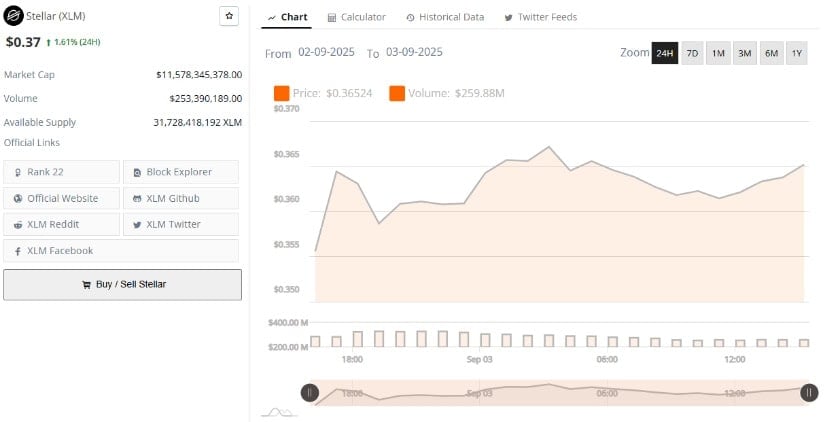
Task: Click the Official Links heading
Action: 32,143
